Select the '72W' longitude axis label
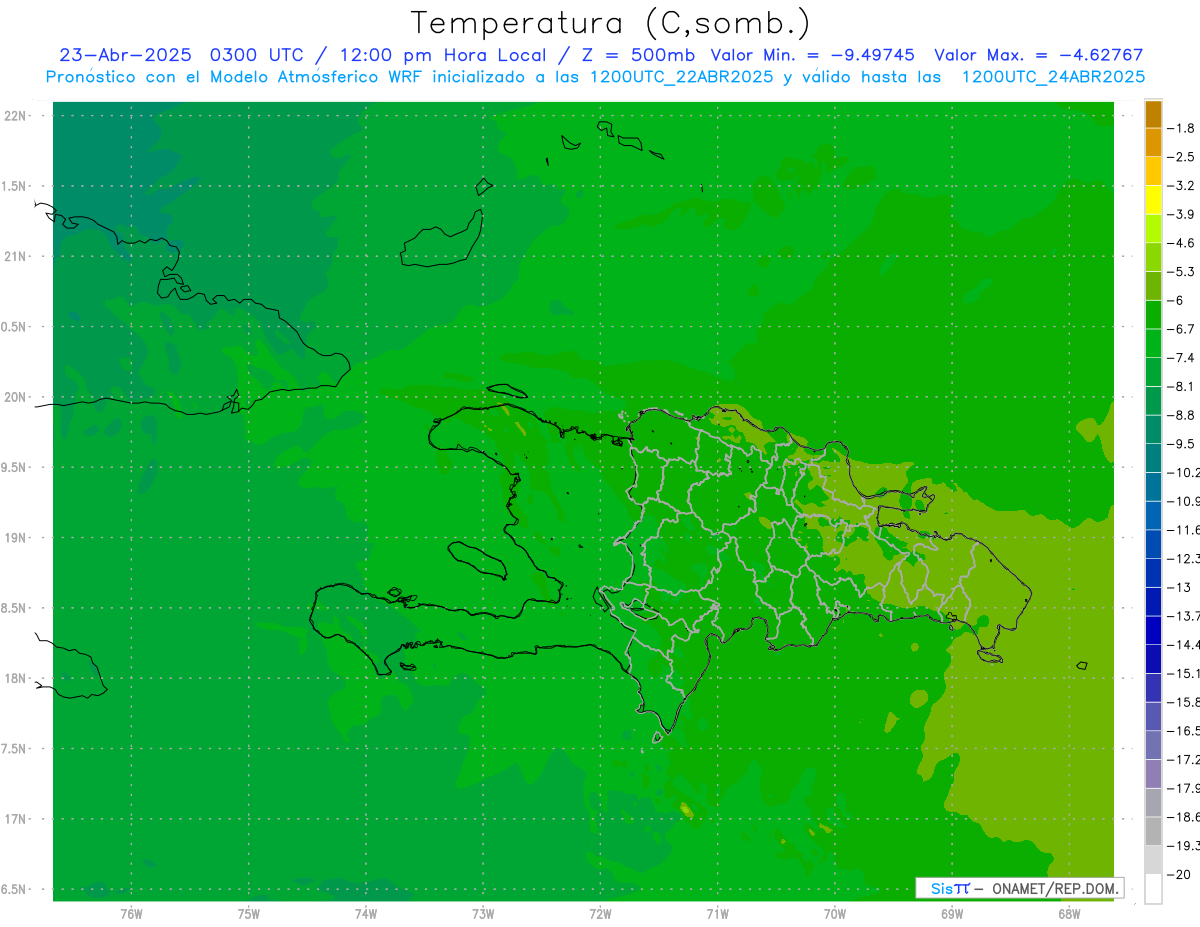1200x927 pixels. click(x=600, y=913)
